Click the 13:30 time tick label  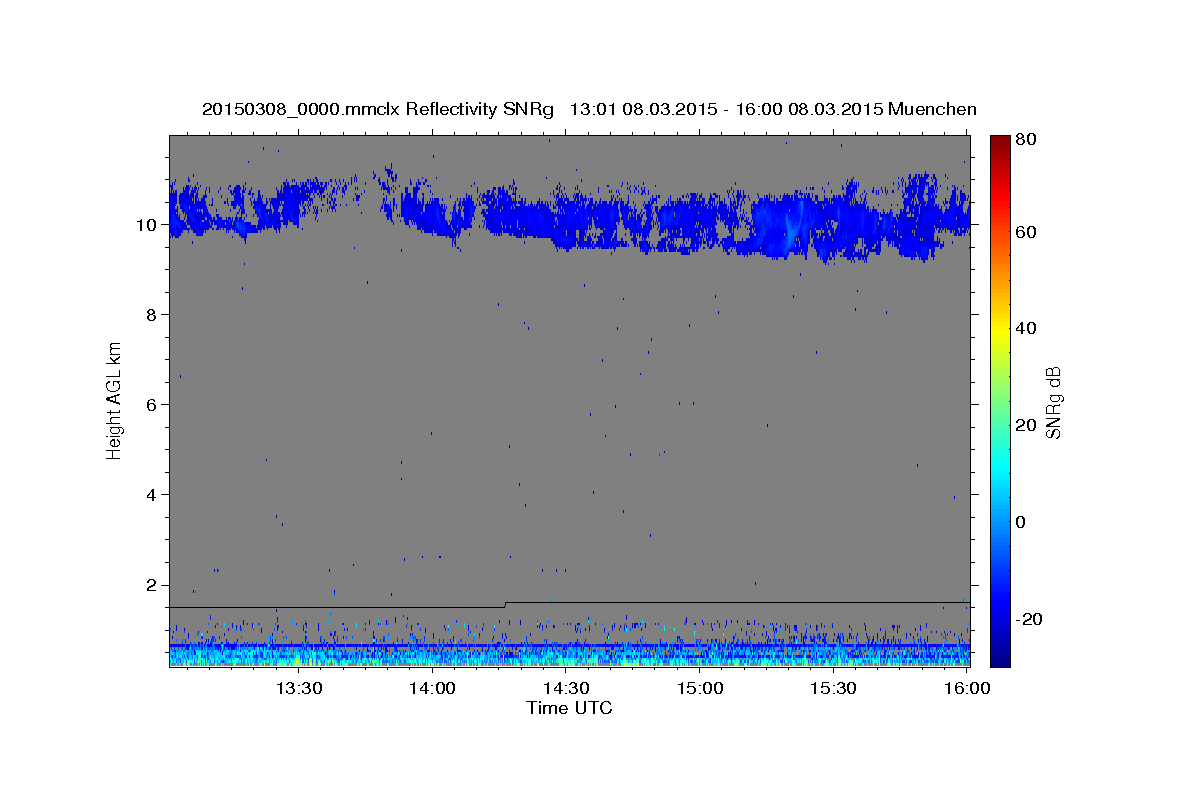(x=298, y=688)
